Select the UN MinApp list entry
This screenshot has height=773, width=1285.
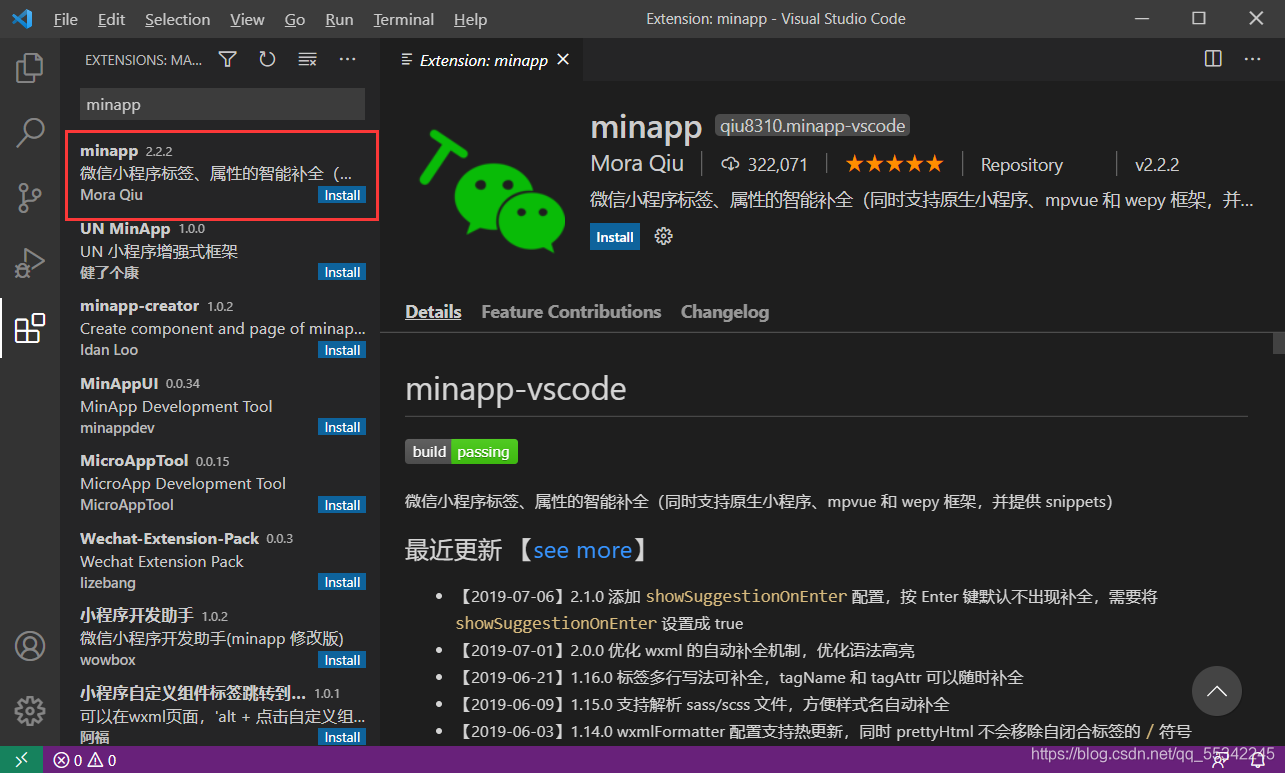point(222,251)
